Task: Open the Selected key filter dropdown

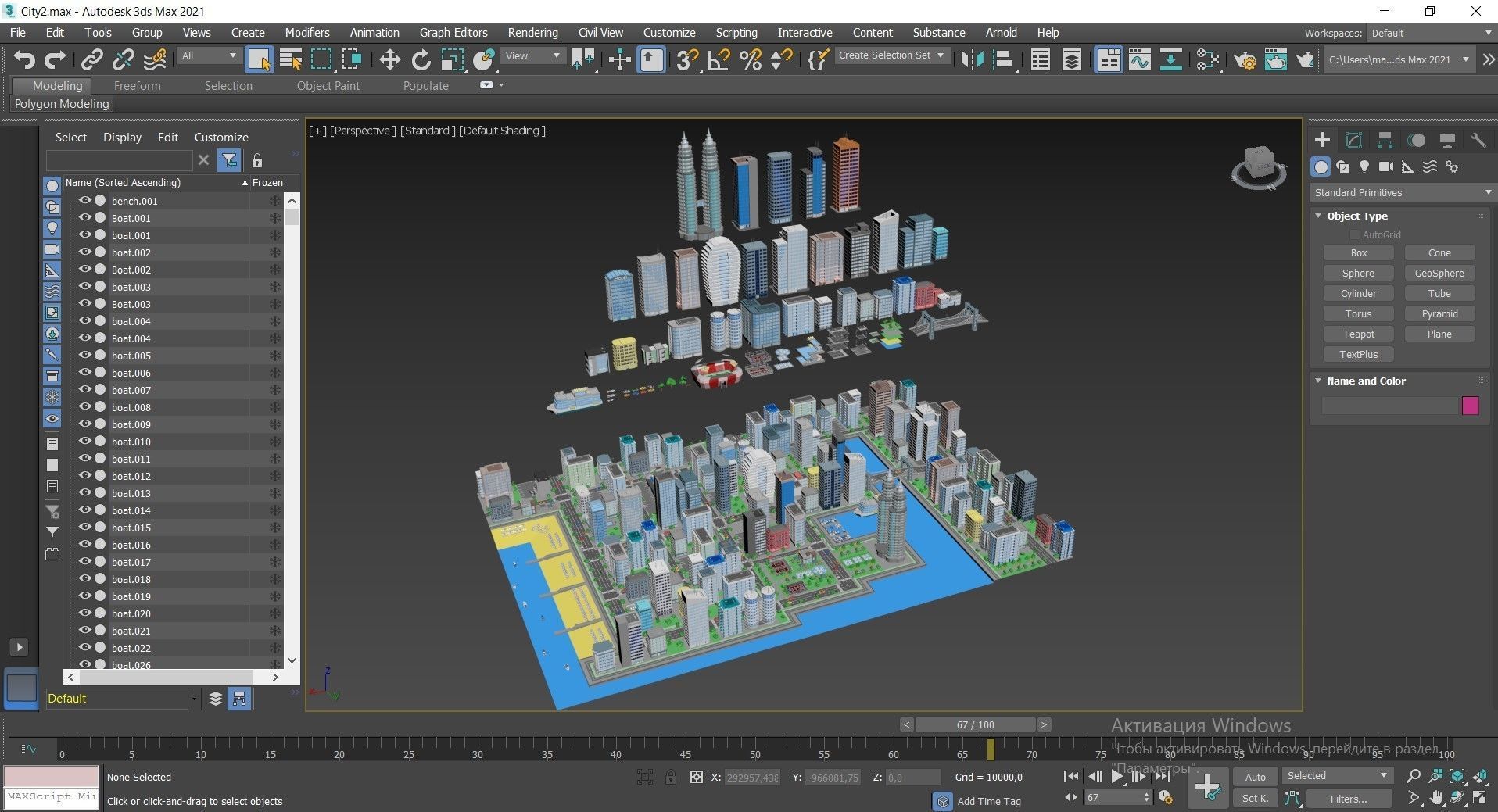Action: pos(1338,775)
